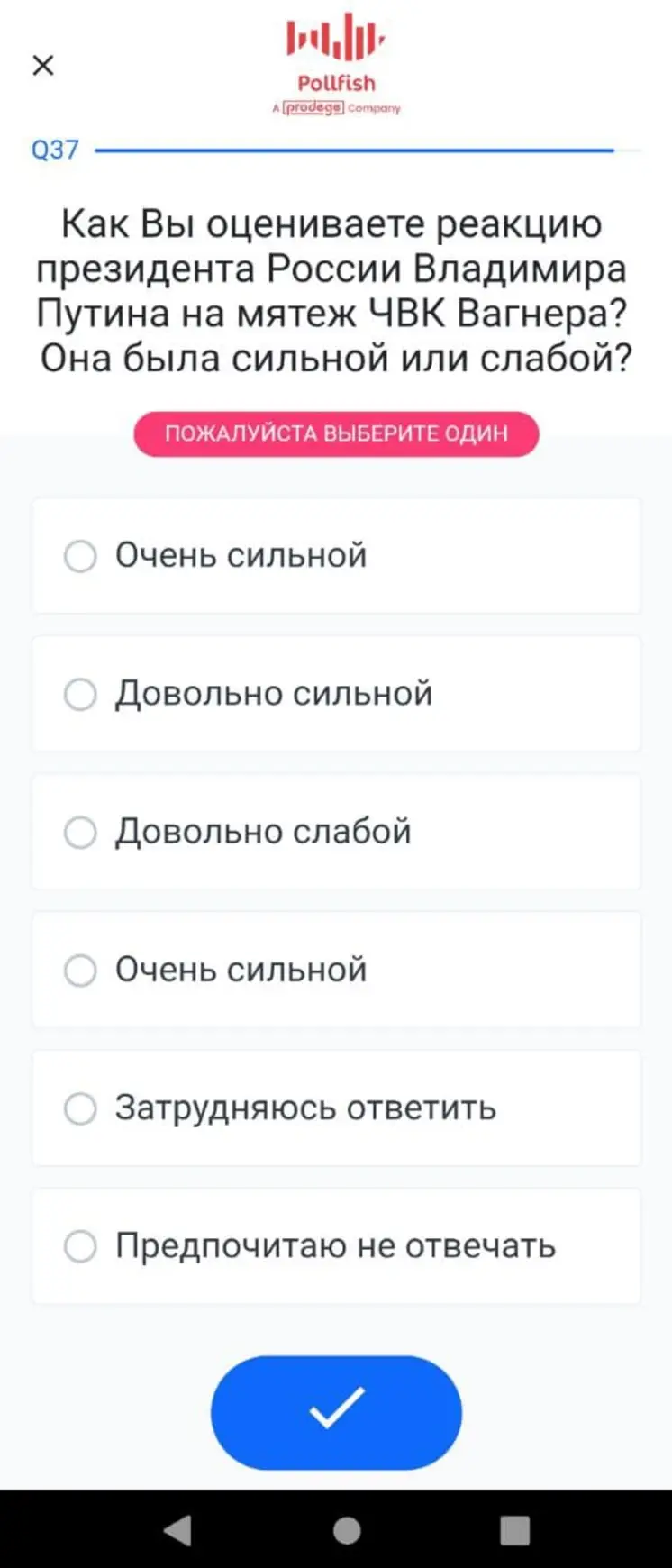
Task: Open recent apps with square icon
Action: [x=514, y=1530]
